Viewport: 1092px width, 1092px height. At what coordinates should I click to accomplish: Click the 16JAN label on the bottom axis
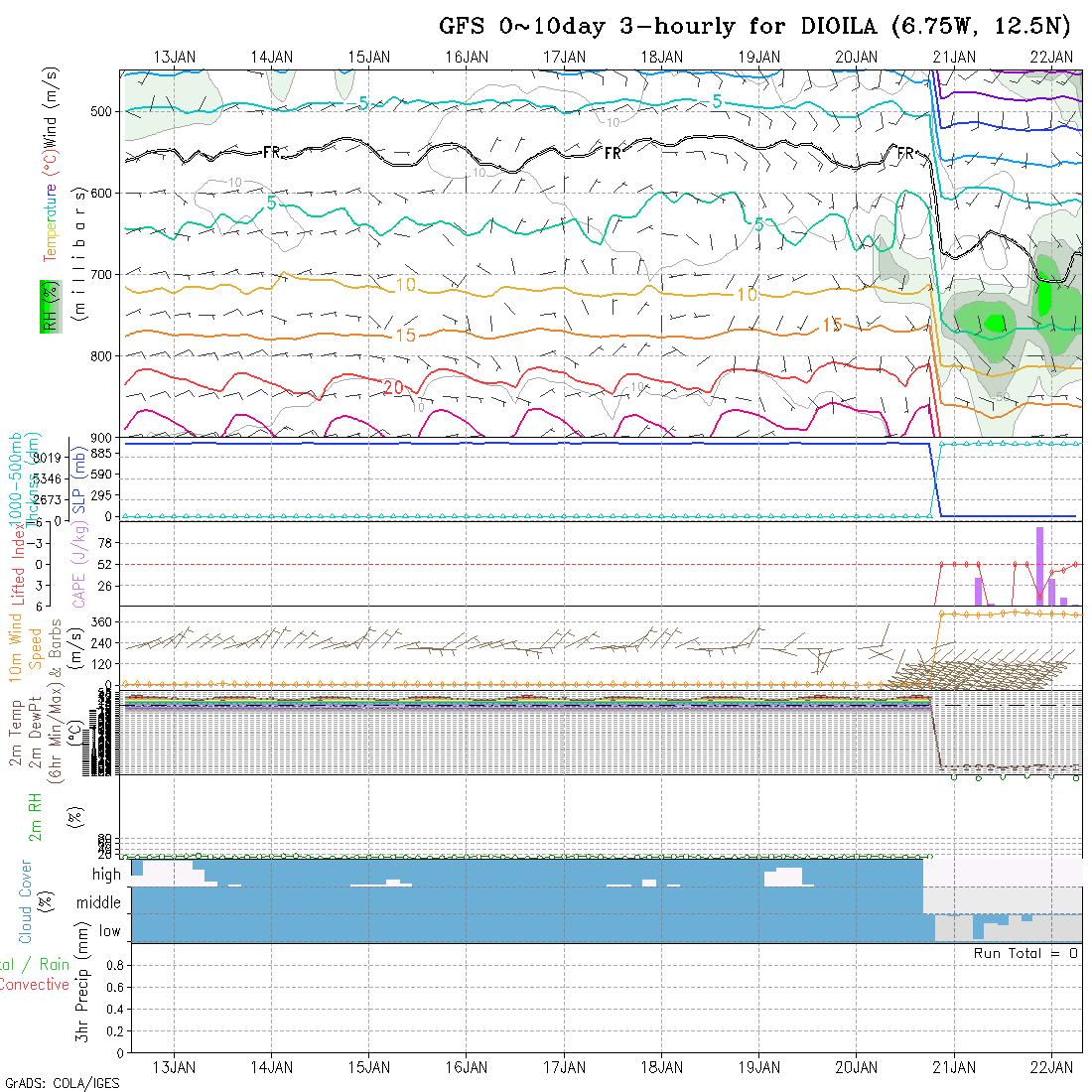467,1066
